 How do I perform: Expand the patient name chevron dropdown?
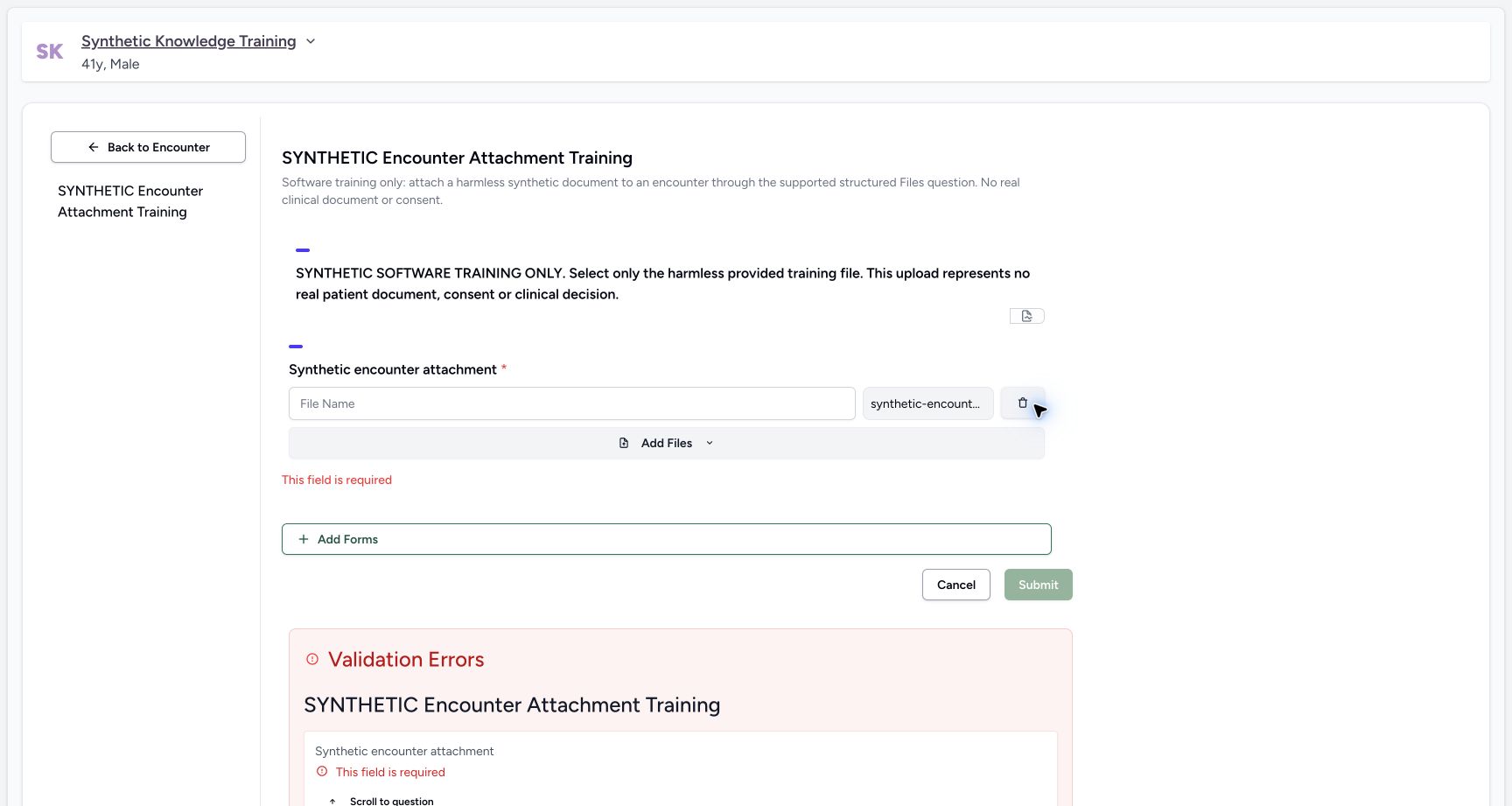pos(310,41)
